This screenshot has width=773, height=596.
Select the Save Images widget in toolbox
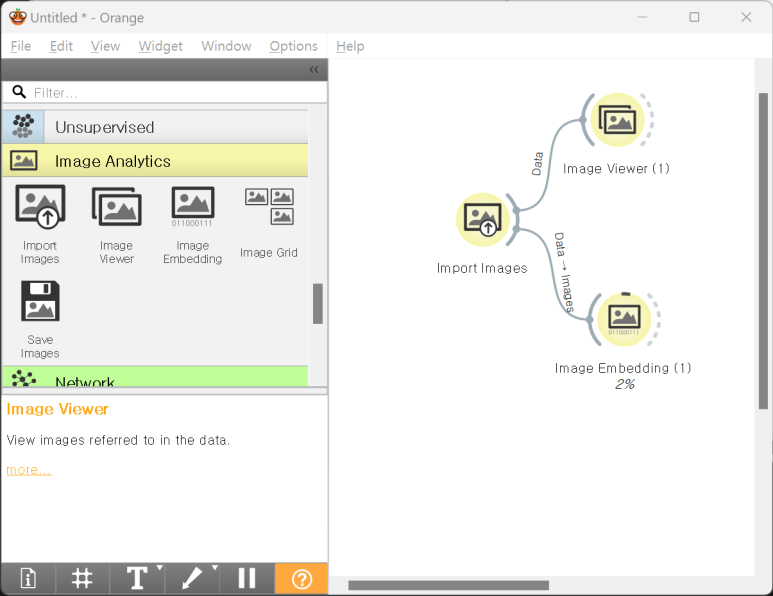40,319
